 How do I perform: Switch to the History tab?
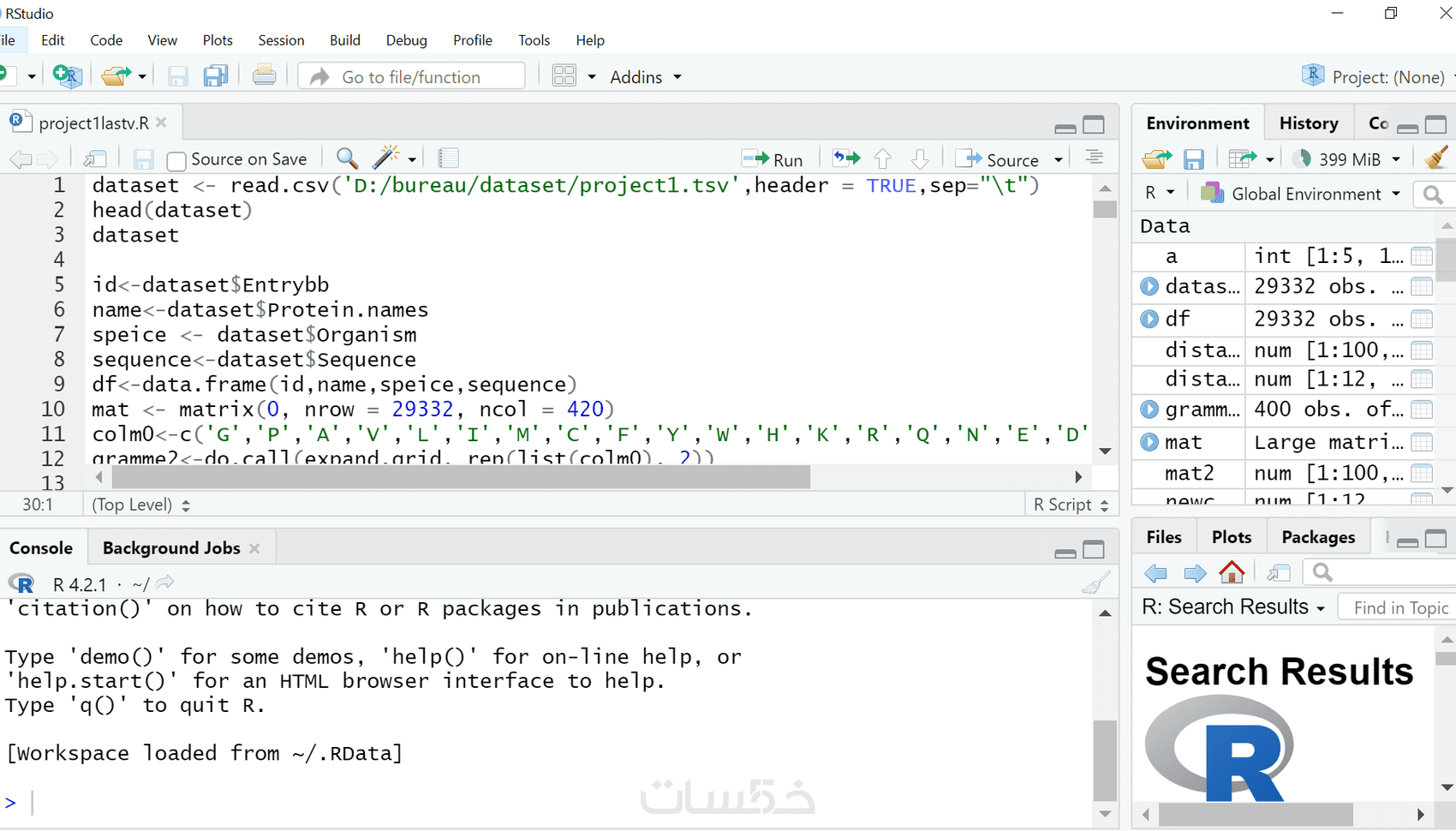[1308, 123]
